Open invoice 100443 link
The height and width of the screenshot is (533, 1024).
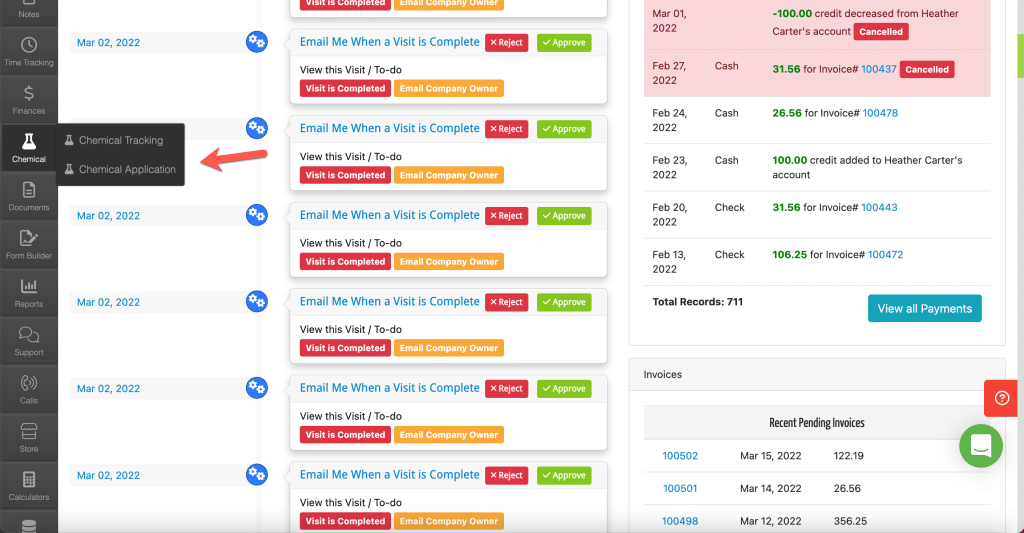879,207
